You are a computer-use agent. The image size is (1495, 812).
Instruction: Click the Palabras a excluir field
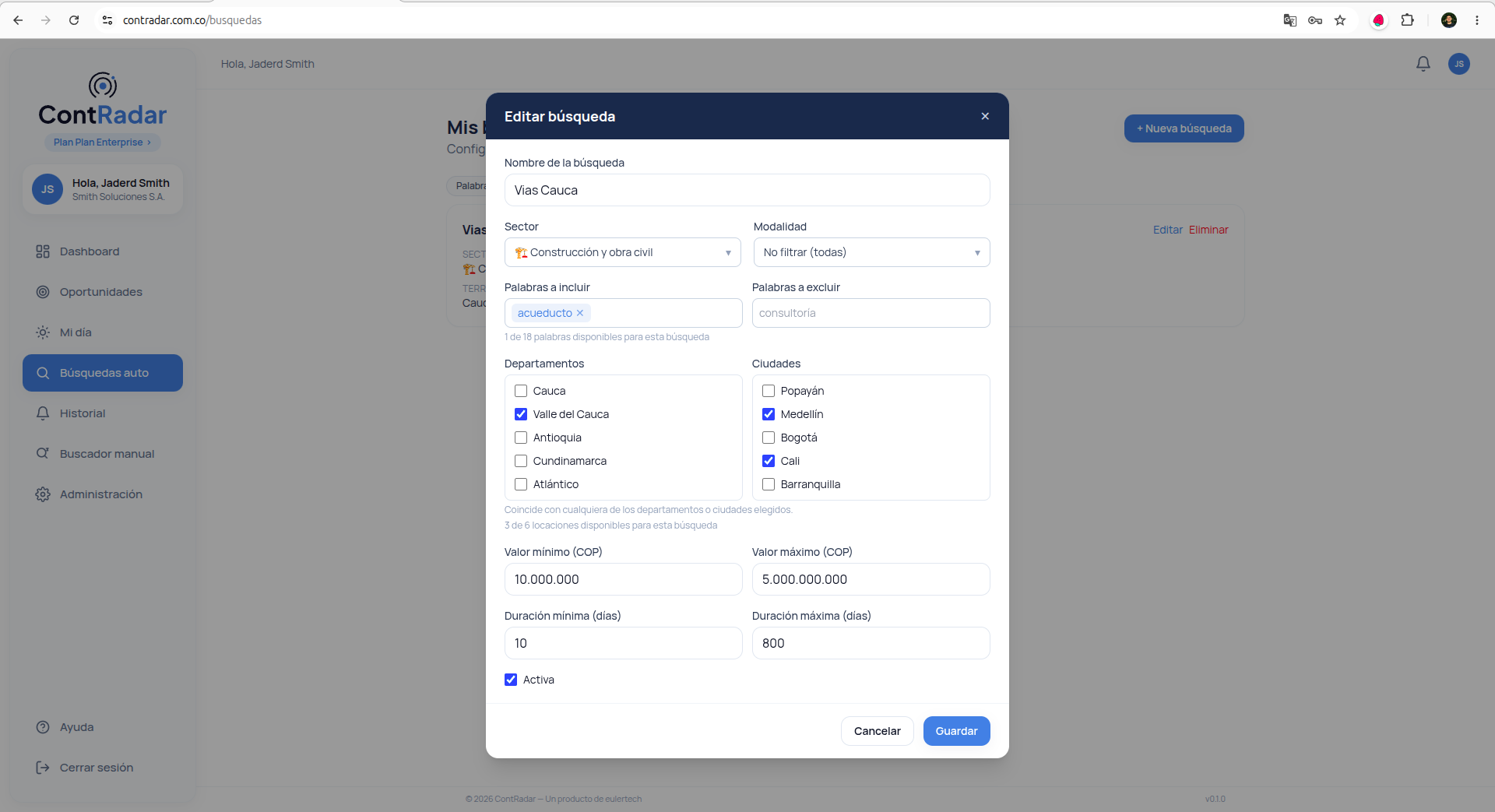click(871, 313)
